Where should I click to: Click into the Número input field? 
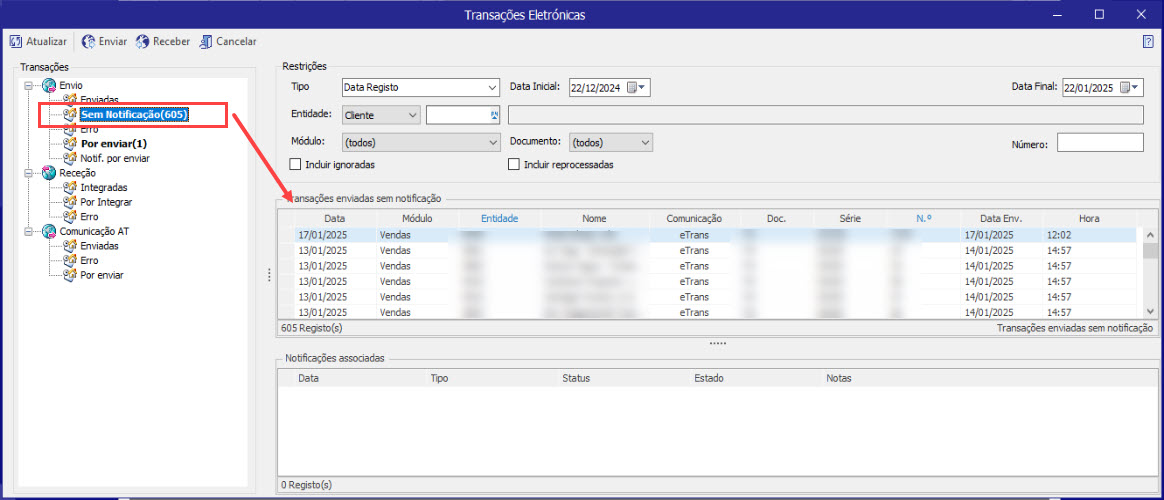(x=1099, y=143)
